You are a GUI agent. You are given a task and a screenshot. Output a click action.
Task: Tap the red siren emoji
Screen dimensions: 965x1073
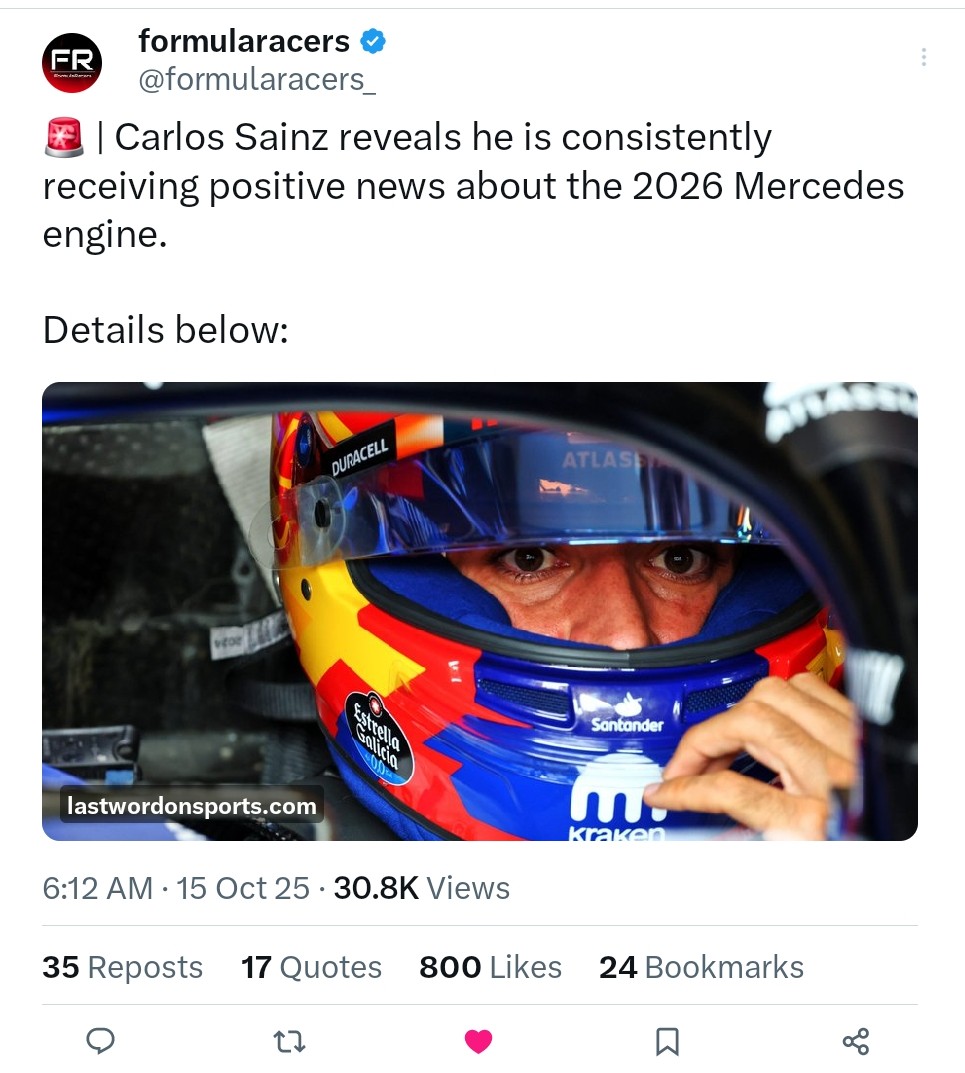(65, 138)
